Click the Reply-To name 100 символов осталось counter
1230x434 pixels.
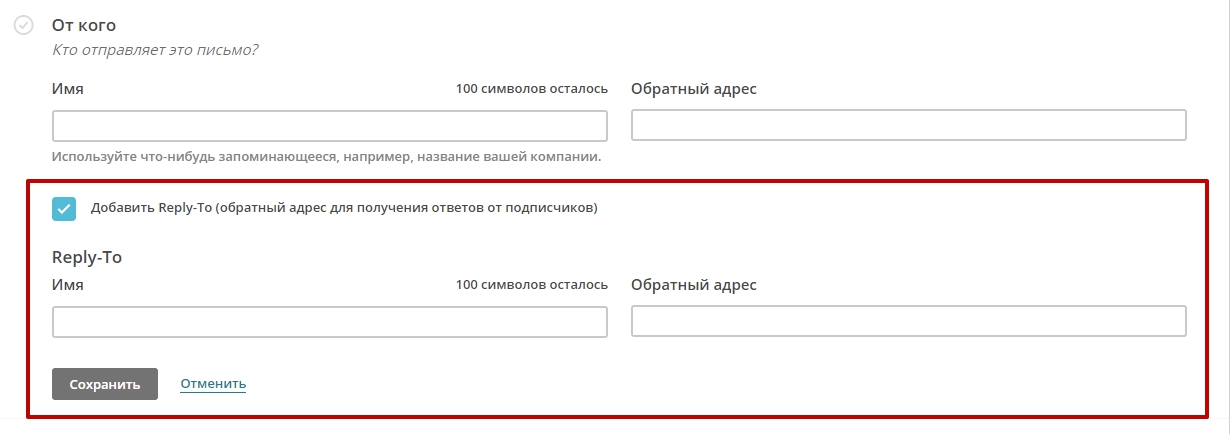pyautogui.click(x=531, y=285)
